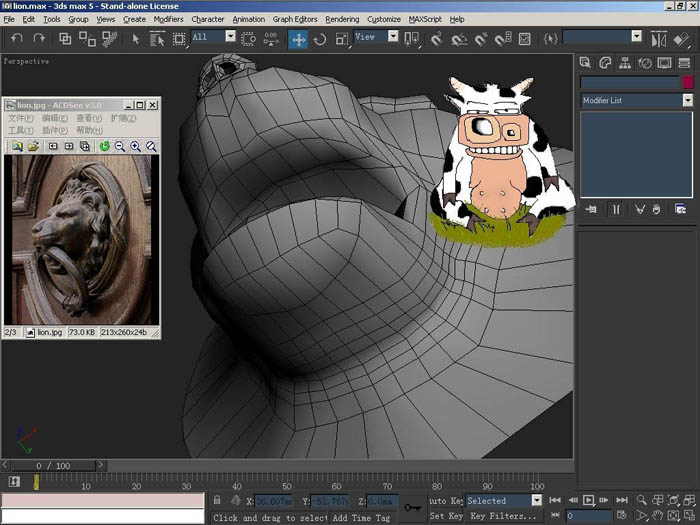
Task: Toggle Spinner Snap
Action: [503, 39]
